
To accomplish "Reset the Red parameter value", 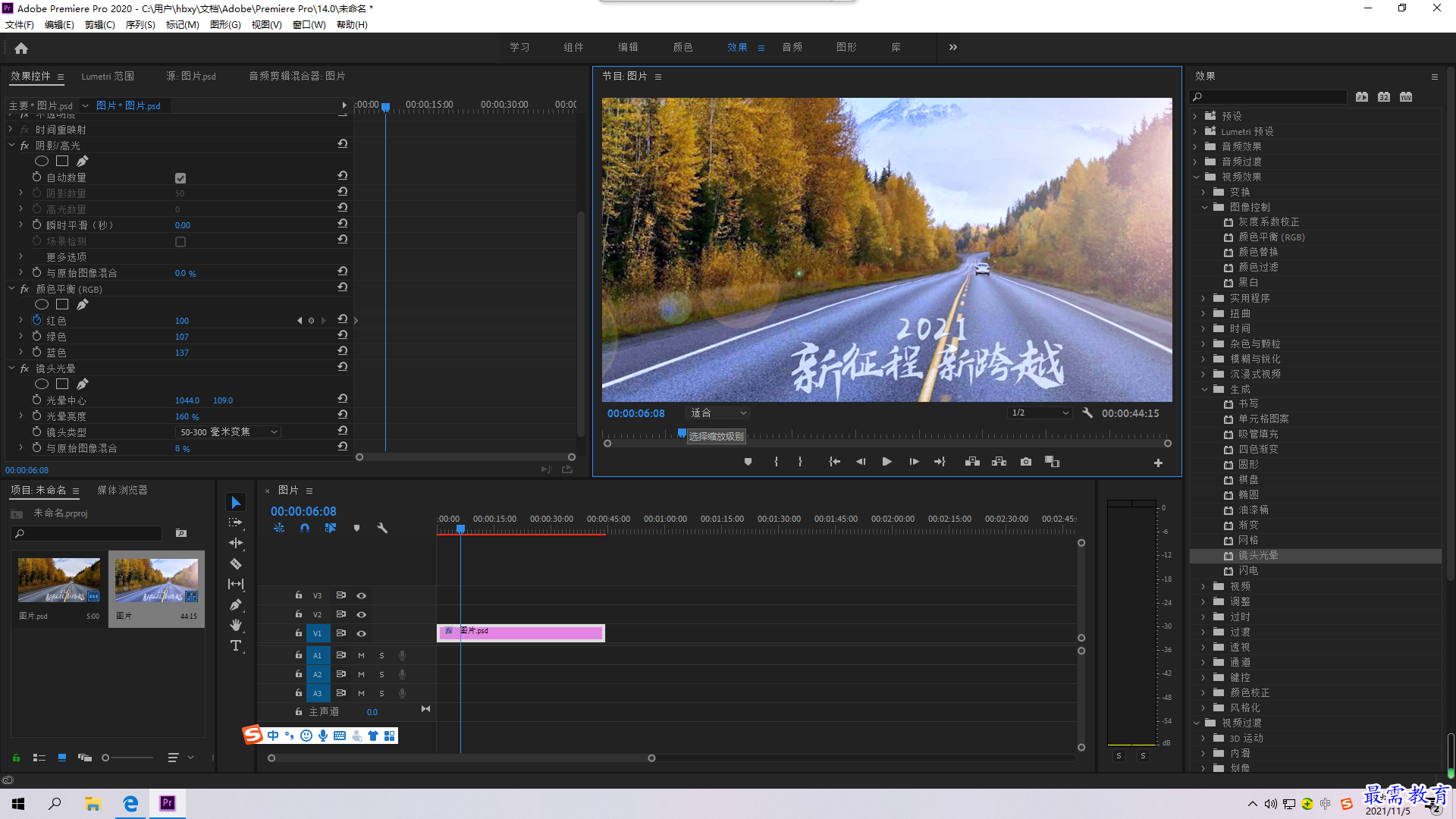I will [343, 319].
